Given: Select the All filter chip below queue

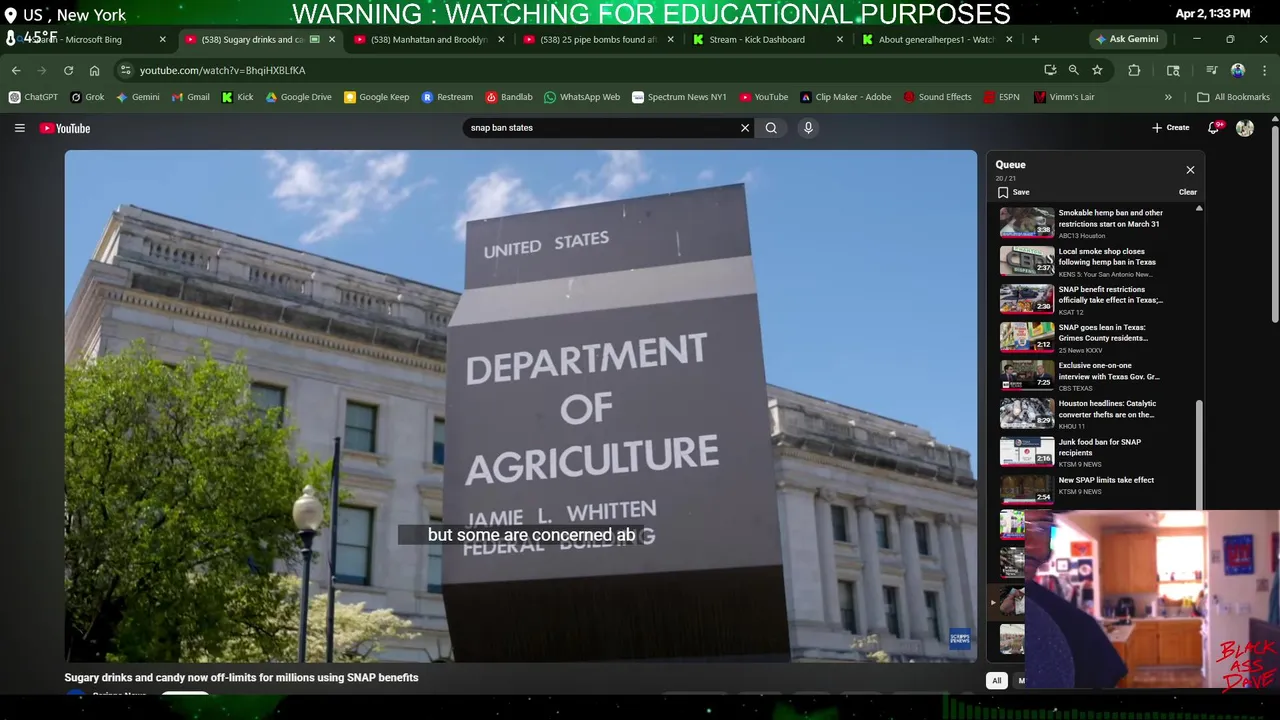Looking at the screenshot, I should pos(996,681).
